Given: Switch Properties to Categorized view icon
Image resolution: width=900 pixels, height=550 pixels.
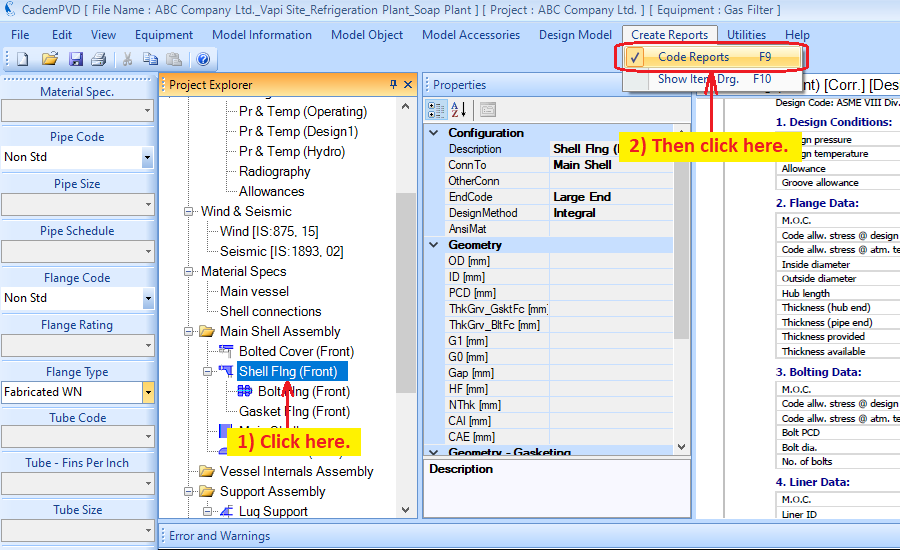Looking at the screenshot, I should coord(437,110).
